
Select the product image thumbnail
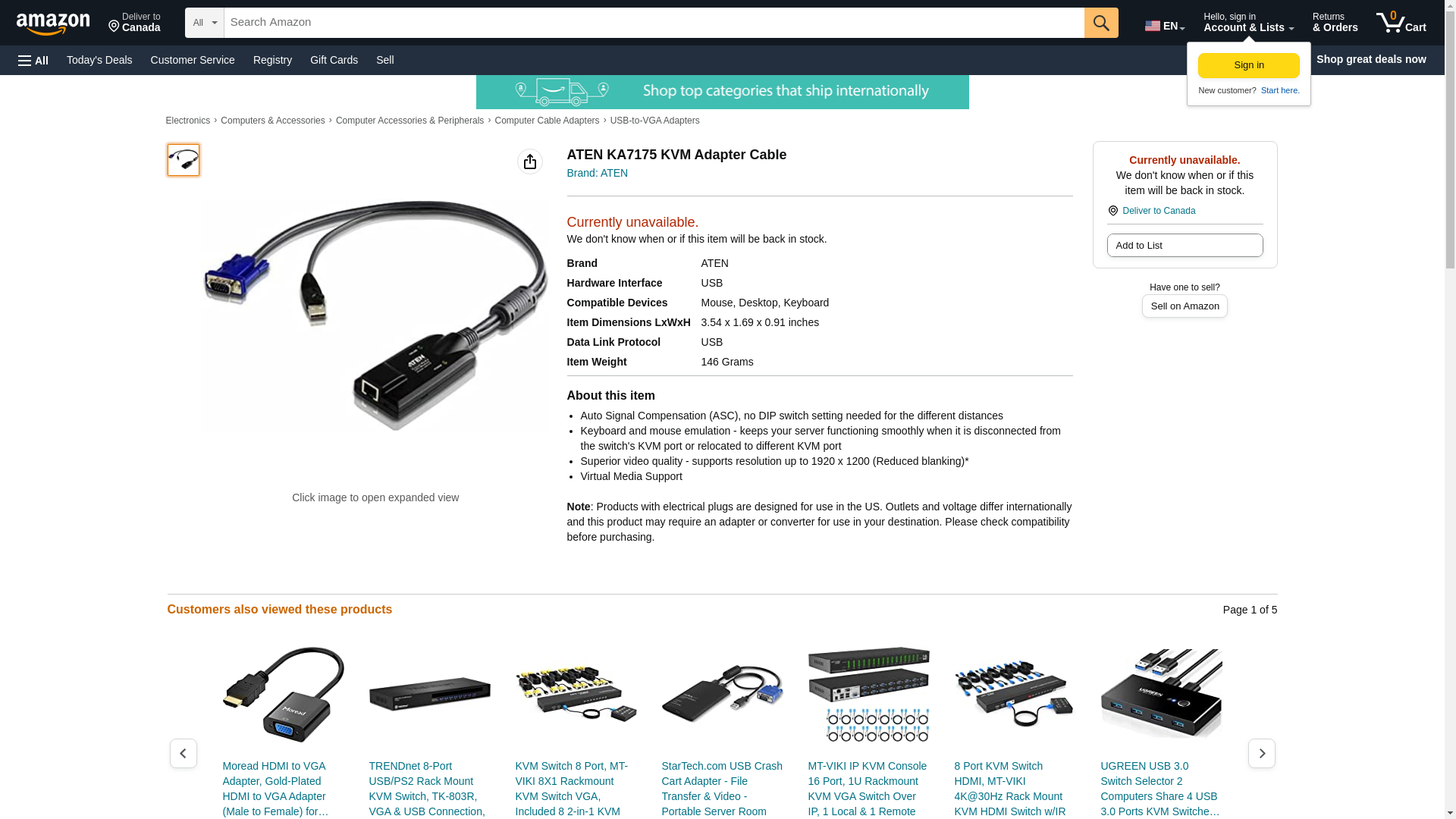(x=184, y=160)
